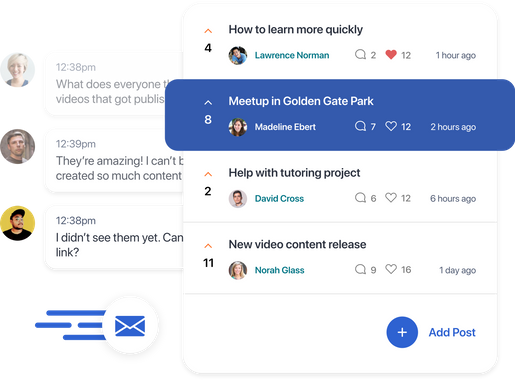Screen dimensions: 515x380
Task: Upvote the "Help with tutoring project" post
Action: [208, 174]
